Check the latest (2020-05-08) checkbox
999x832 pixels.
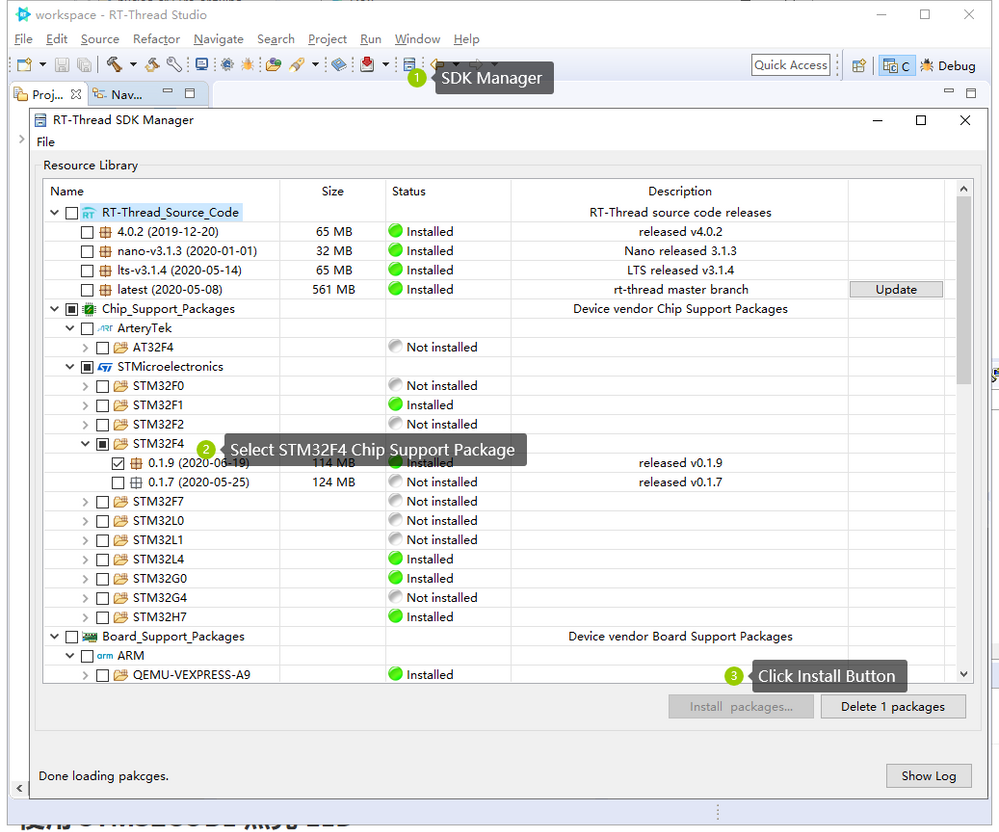87,290
